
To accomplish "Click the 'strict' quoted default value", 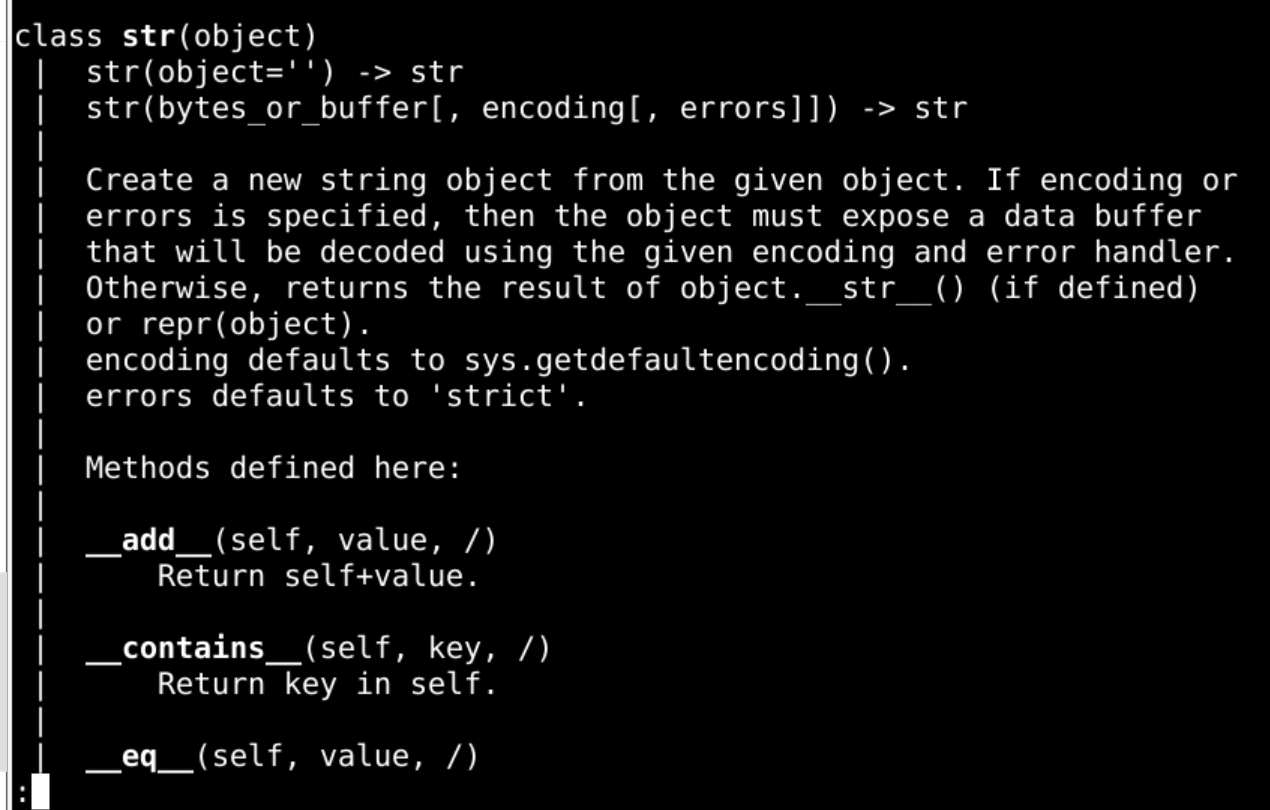I will coord(507,396).
